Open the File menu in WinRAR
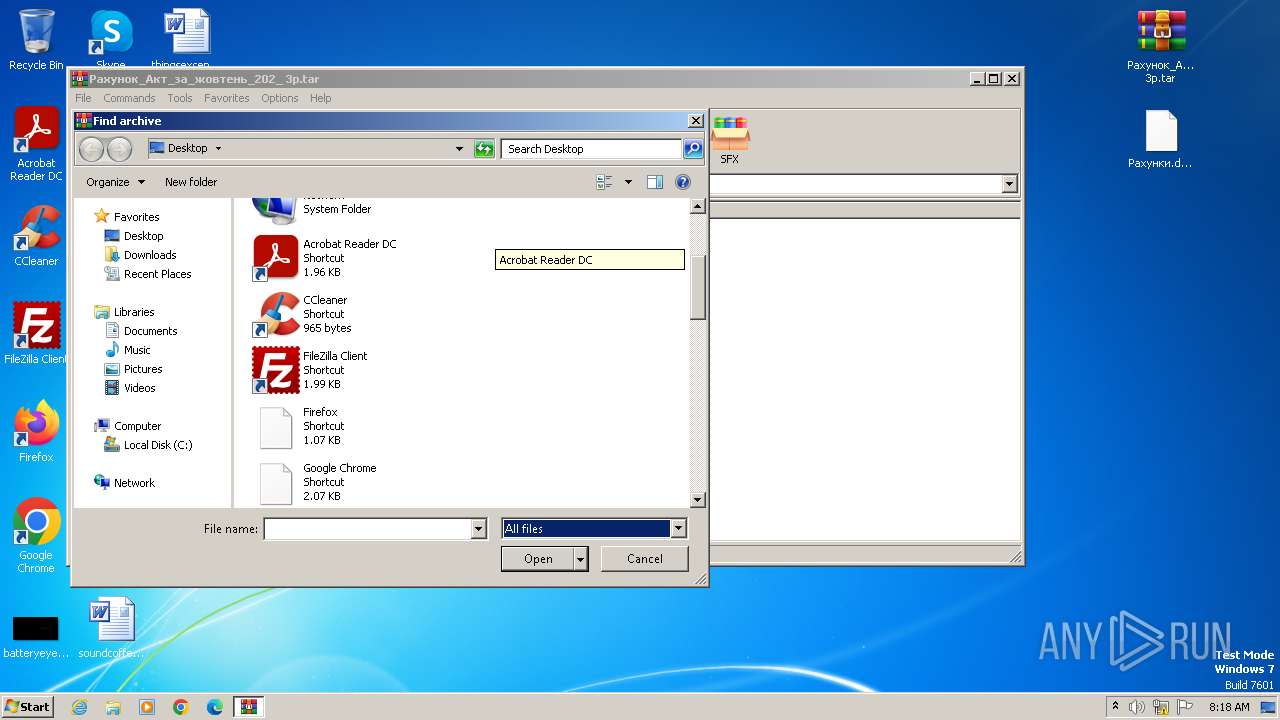This screenshot has height=720, width=1280. pos(83,98)
